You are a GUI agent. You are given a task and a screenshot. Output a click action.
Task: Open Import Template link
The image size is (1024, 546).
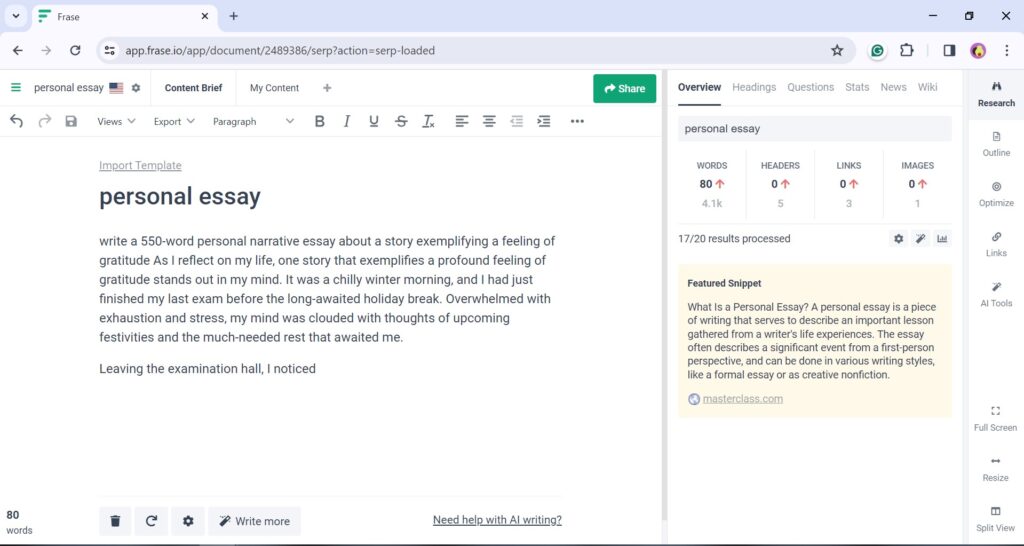140,165
